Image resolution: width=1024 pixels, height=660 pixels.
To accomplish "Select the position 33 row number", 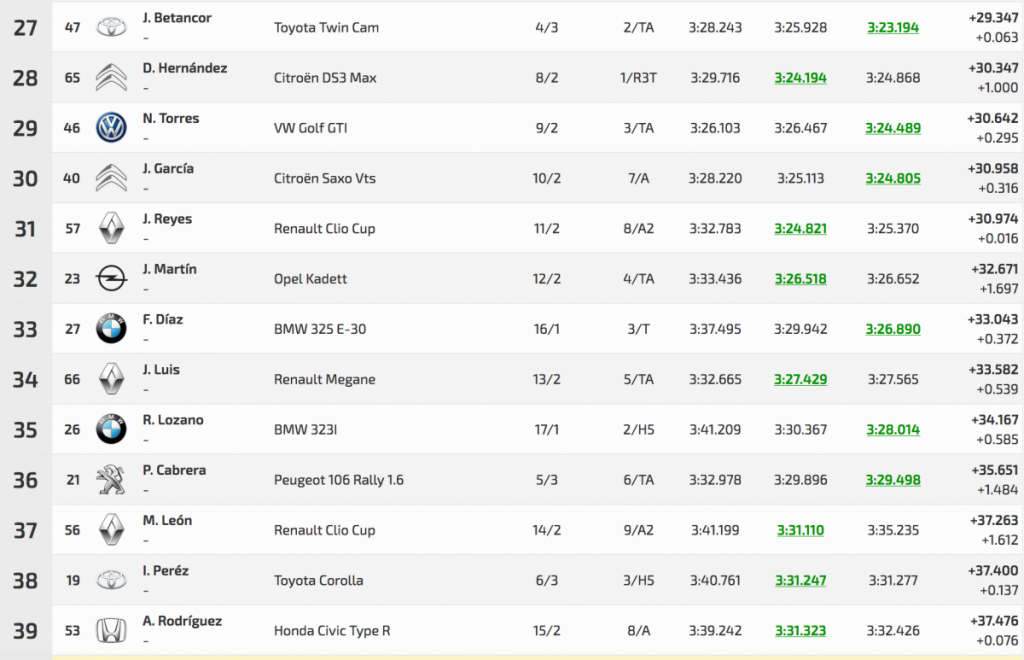I will pyautogui.click(x=25, y=329).
